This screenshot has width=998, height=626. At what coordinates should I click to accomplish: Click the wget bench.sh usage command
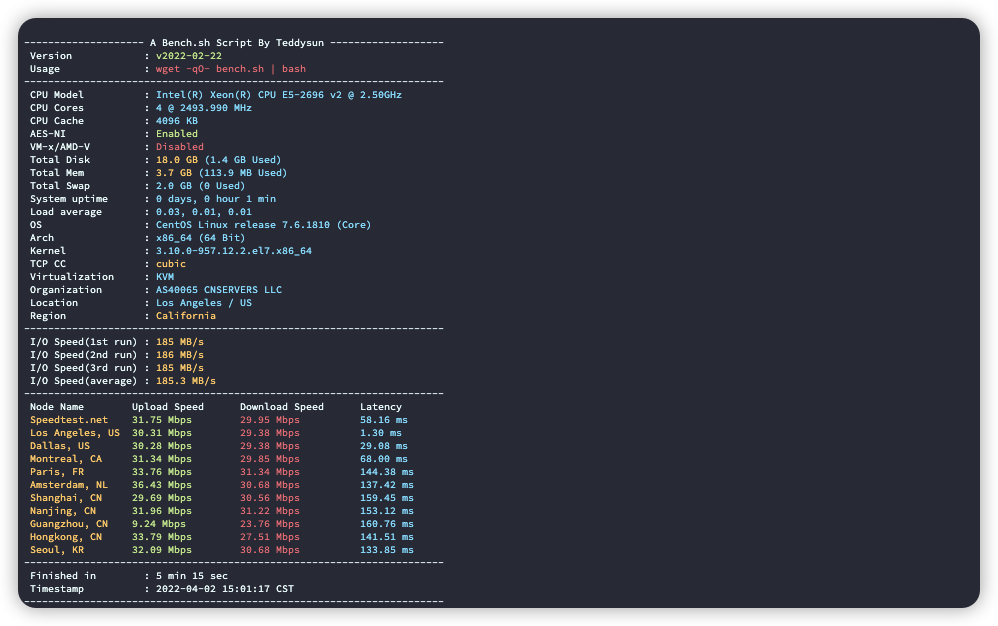pyautogui.click(x=231, y=69)
